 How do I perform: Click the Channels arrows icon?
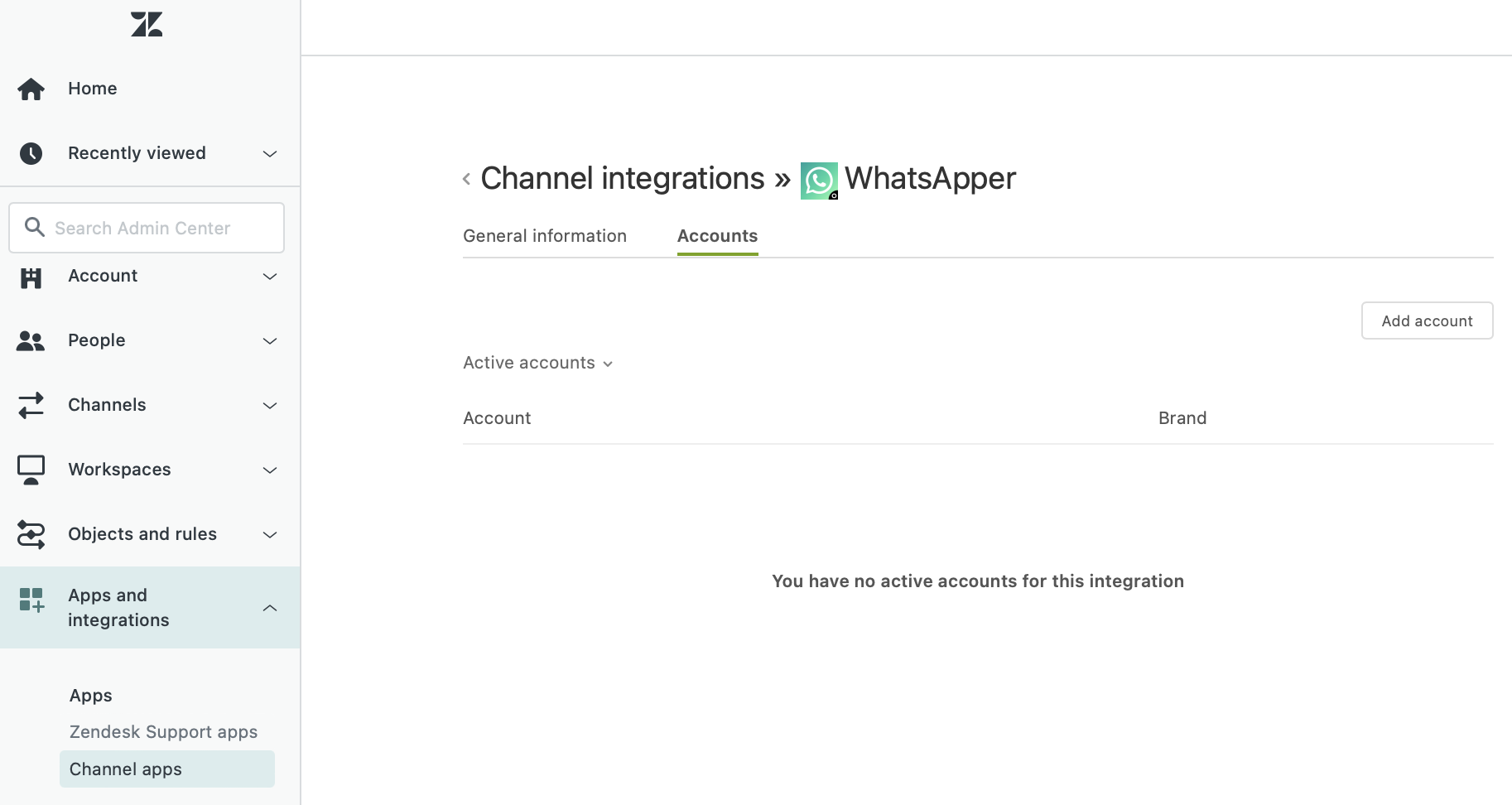(31, 405)
